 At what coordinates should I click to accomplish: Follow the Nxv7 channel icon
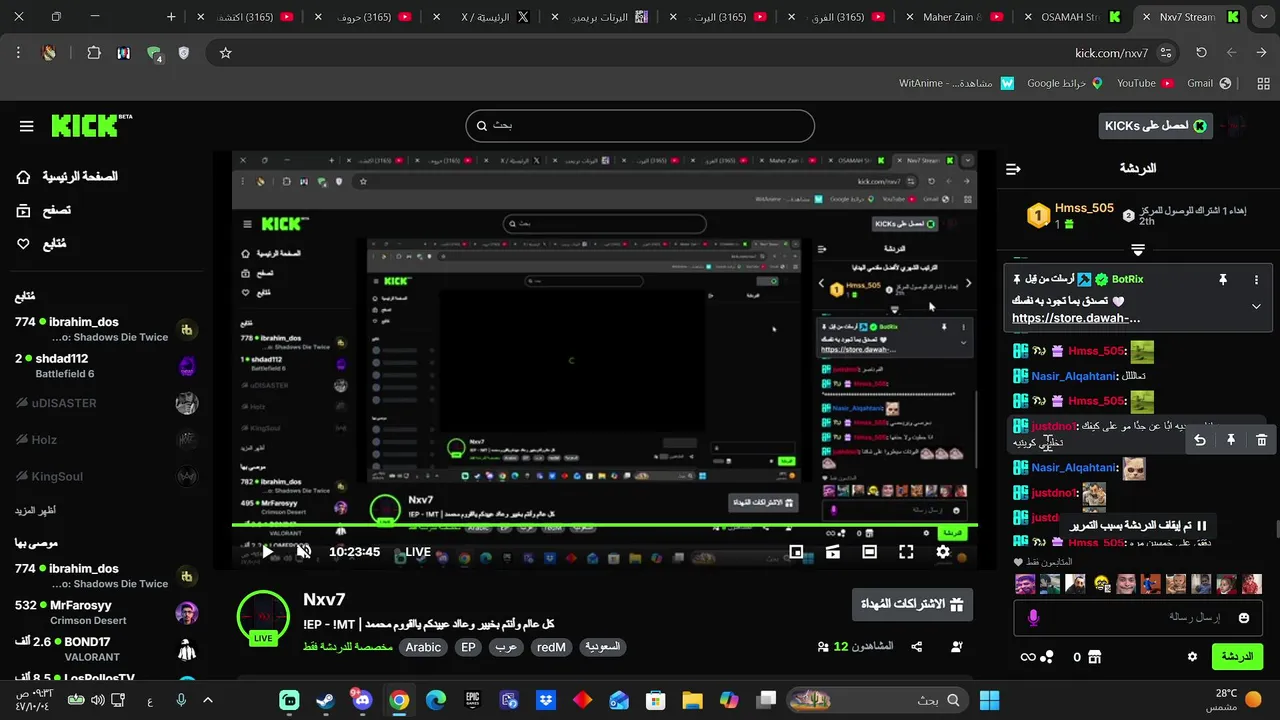point(956,647)
